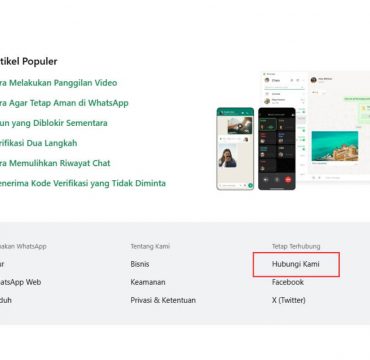Click the Chats header in desktop mockup

pos(276,80)
